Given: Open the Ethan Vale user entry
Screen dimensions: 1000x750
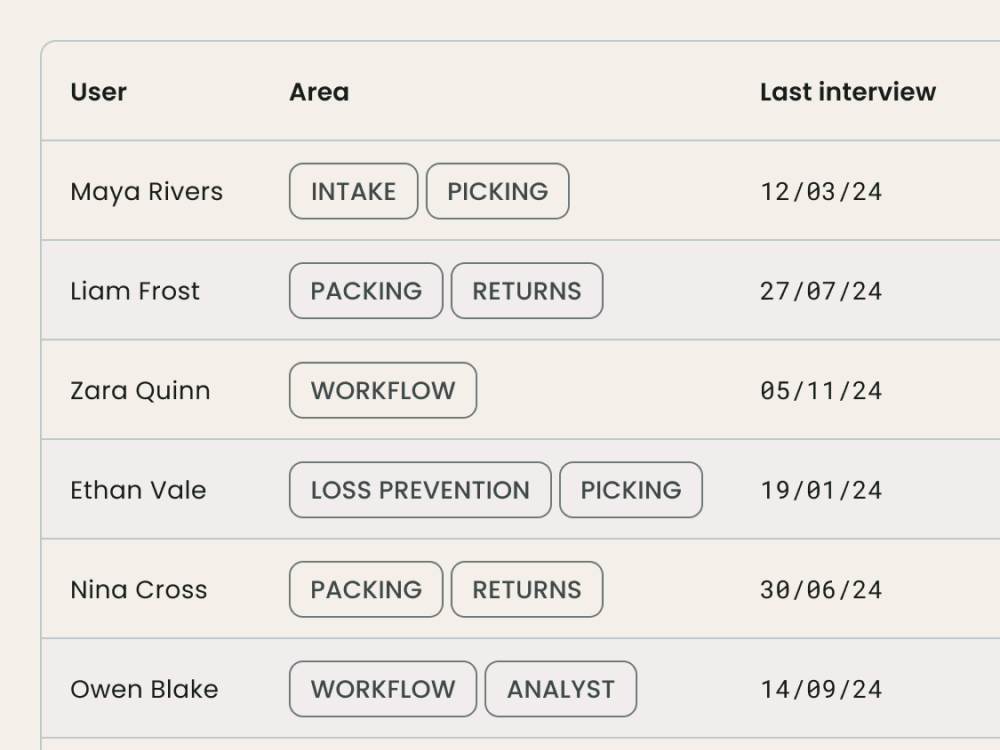Looking at the screenshot, I should click(x=138, y=490).
